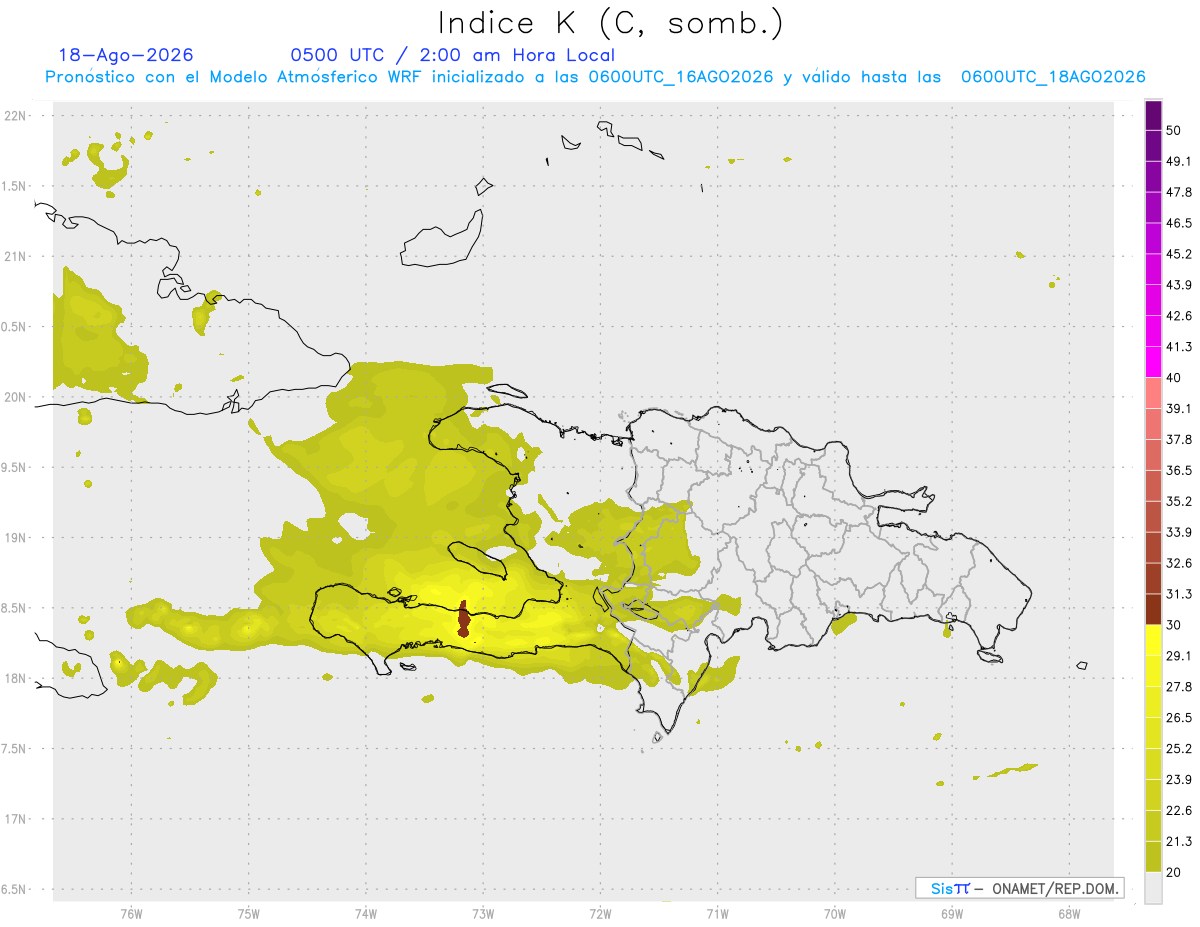The height and width of the screenshot is (927, 1200).
Task: Click the "27.8" color scale value
Action: (x=1179, y=687)
